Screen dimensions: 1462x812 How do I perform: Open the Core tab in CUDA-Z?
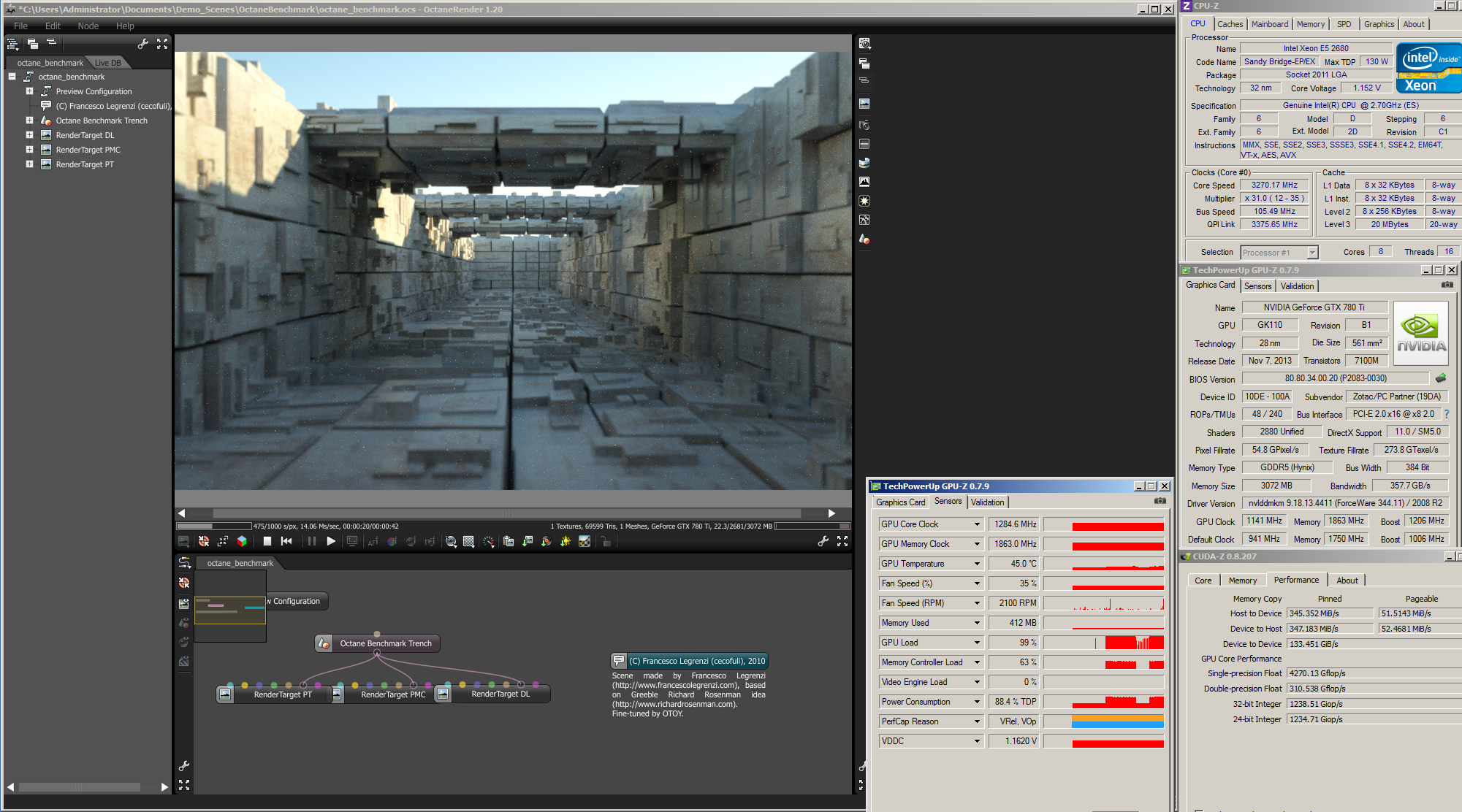[1203, 581]
